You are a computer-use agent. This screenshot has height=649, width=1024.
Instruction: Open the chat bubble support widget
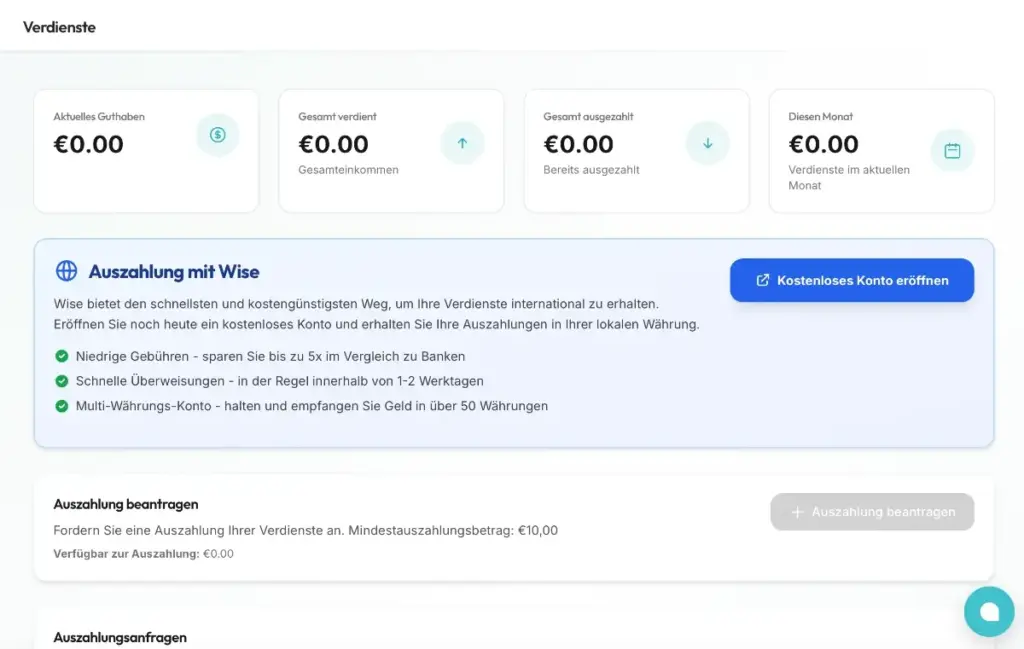pos(989,612)
